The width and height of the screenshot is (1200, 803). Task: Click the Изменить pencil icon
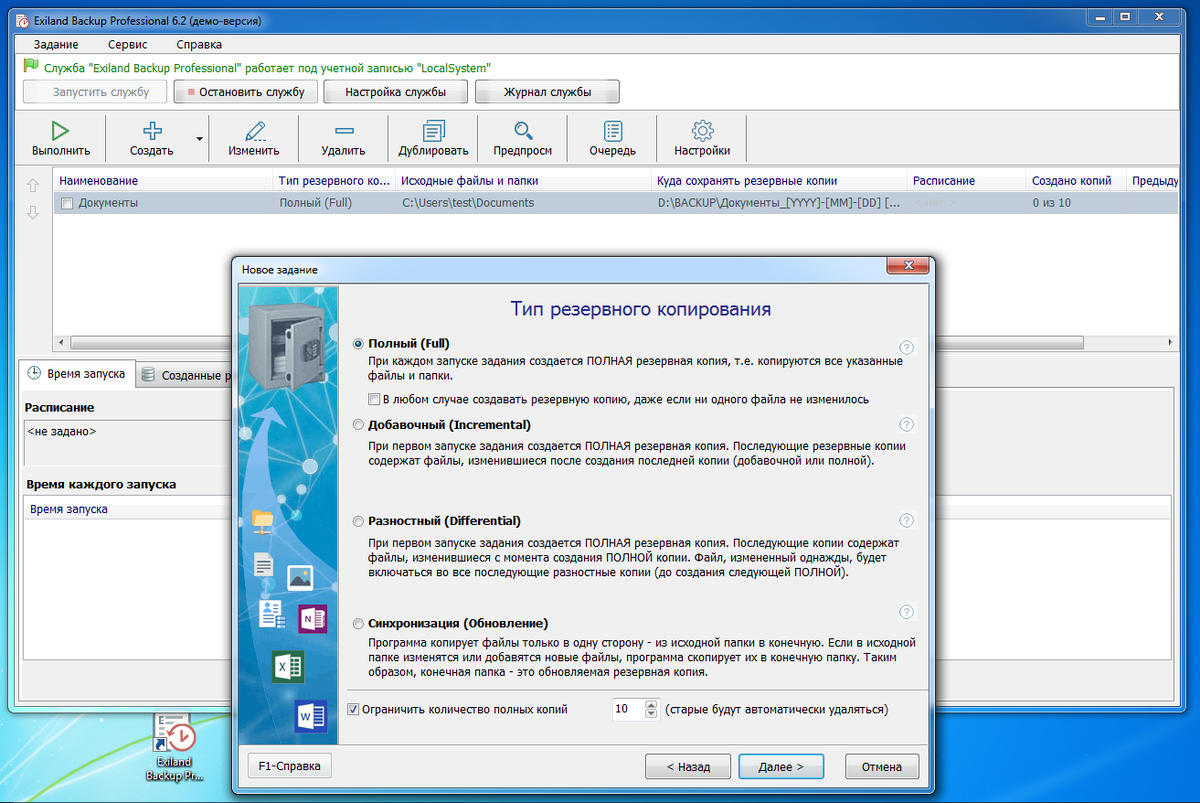254,130
